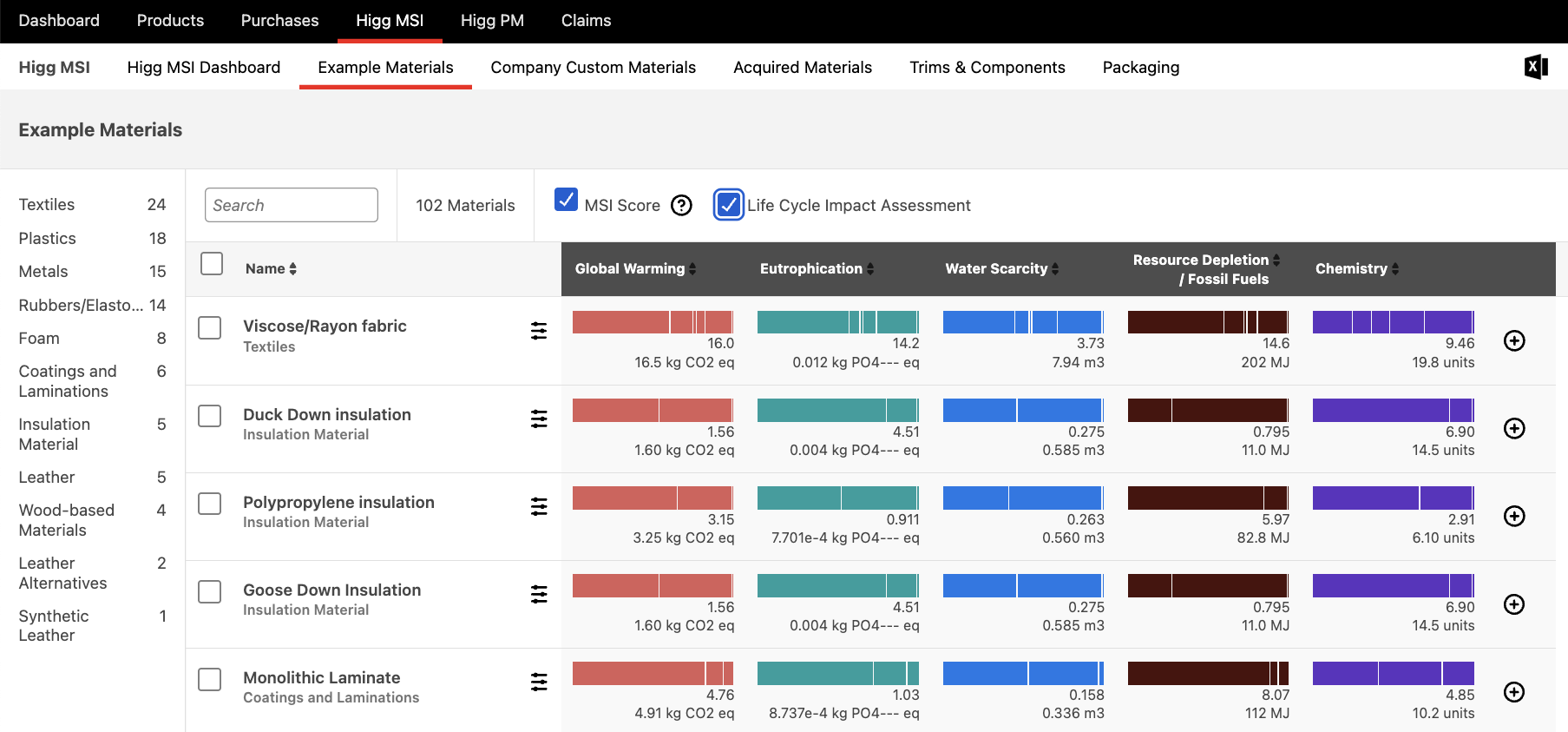
Task: Open the Dashboard top menu
Action: (59, 21)
